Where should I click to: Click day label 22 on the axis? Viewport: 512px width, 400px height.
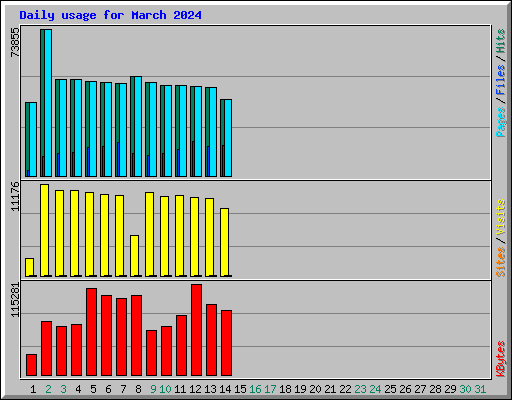(x=345, y=389)
